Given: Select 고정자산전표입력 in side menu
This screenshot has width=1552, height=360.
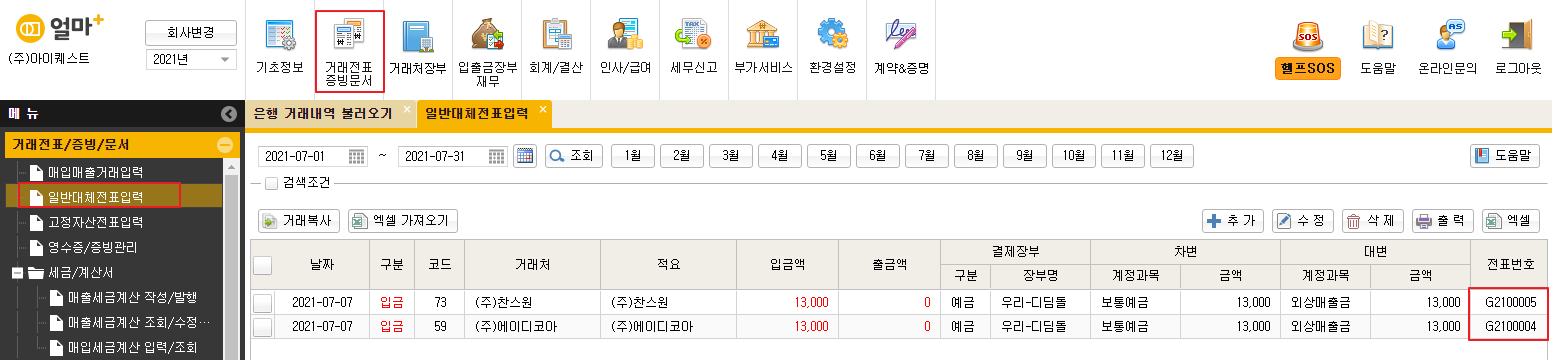Looking at the screenshot, I should click(x=95, y=222).
